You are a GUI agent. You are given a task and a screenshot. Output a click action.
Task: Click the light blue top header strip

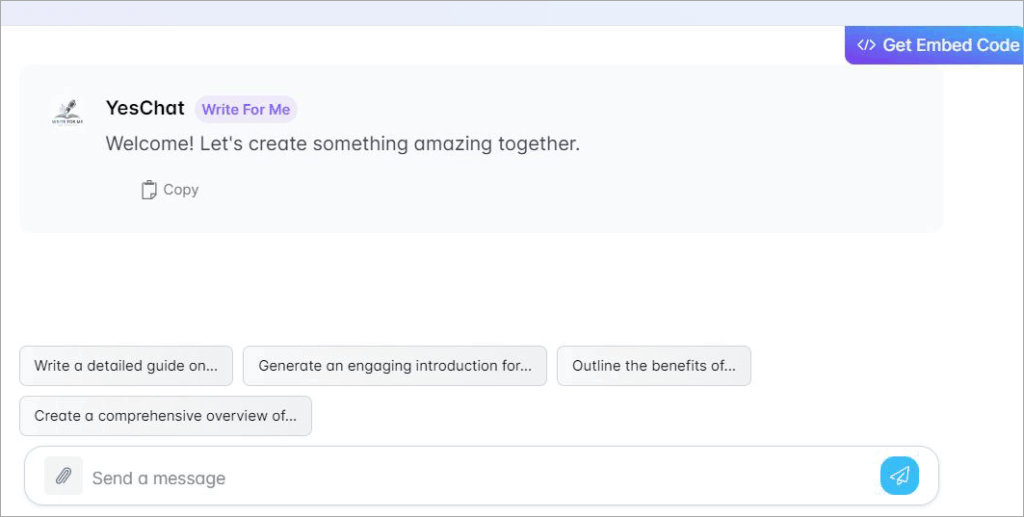512,13
